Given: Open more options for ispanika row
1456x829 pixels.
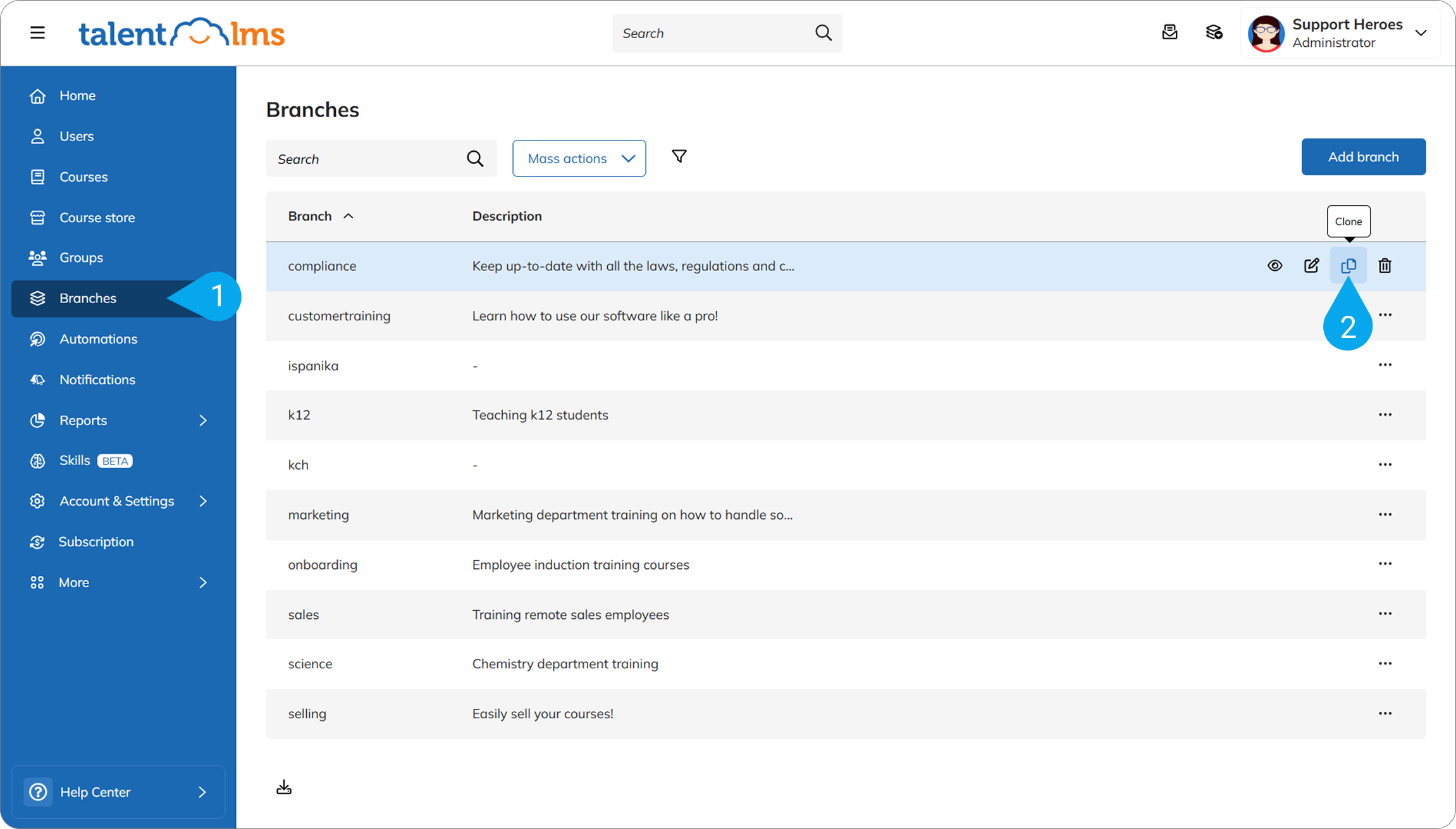Looking at the screenshot, I should coord(1385,365).
